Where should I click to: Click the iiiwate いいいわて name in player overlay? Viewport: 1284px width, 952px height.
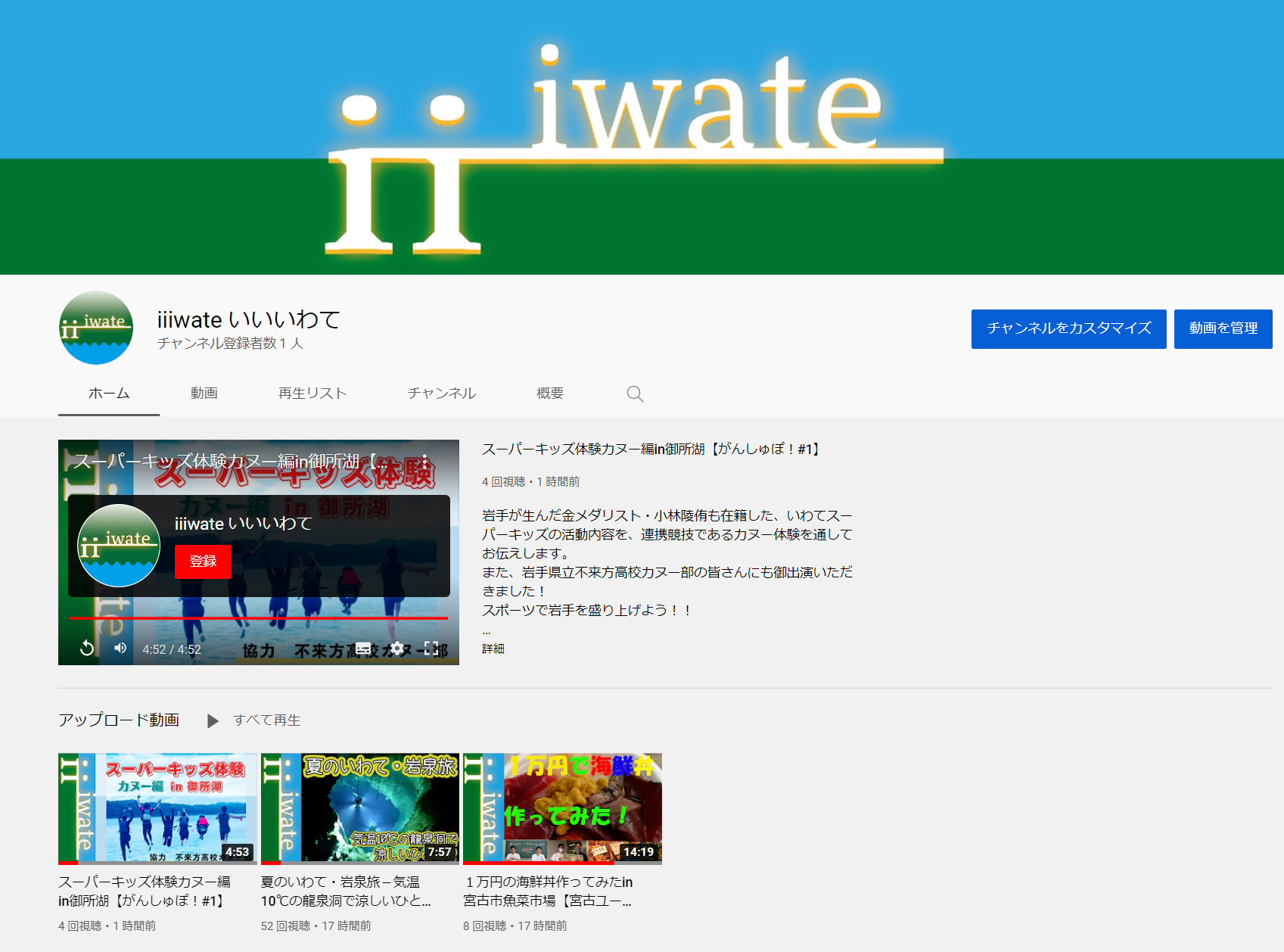243,524
